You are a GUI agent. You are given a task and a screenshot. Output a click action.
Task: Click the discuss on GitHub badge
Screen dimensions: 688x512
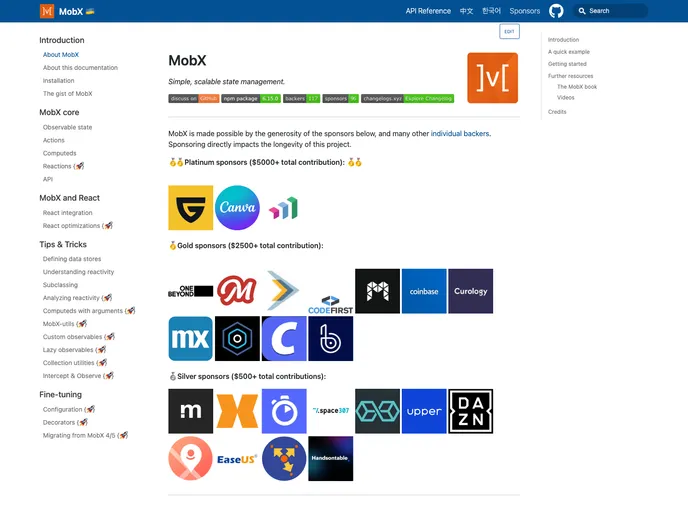194,98
